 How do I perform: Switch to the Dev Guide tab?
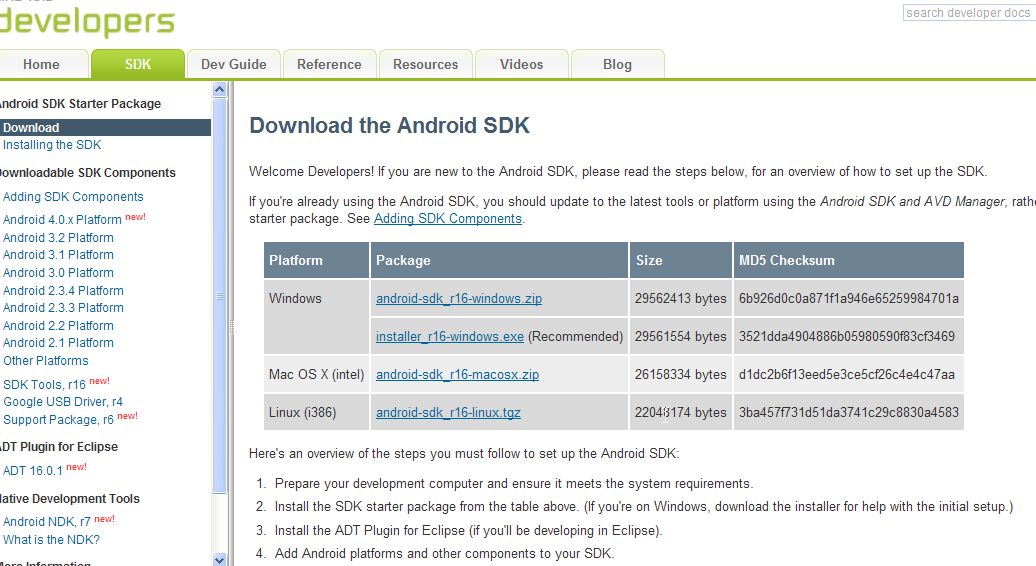[x=233, y=64]
